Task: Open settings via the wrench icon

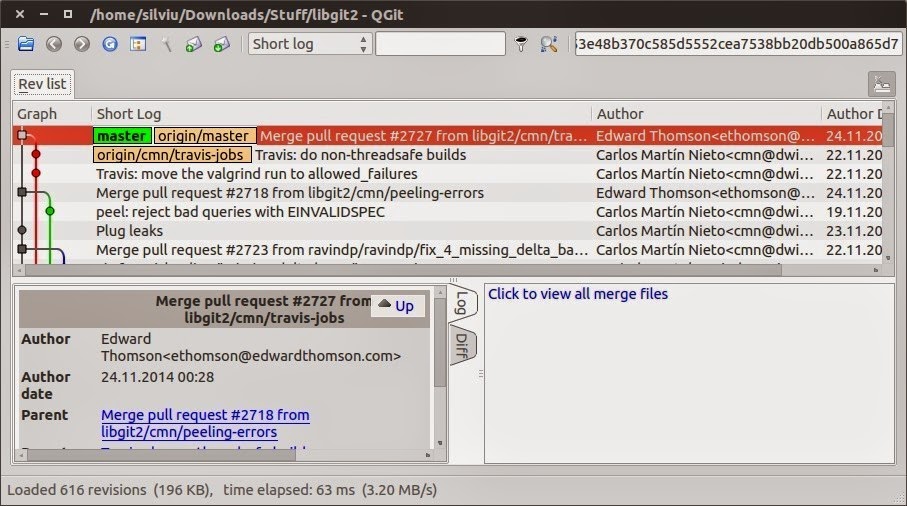Action: (x=167, y=44)
